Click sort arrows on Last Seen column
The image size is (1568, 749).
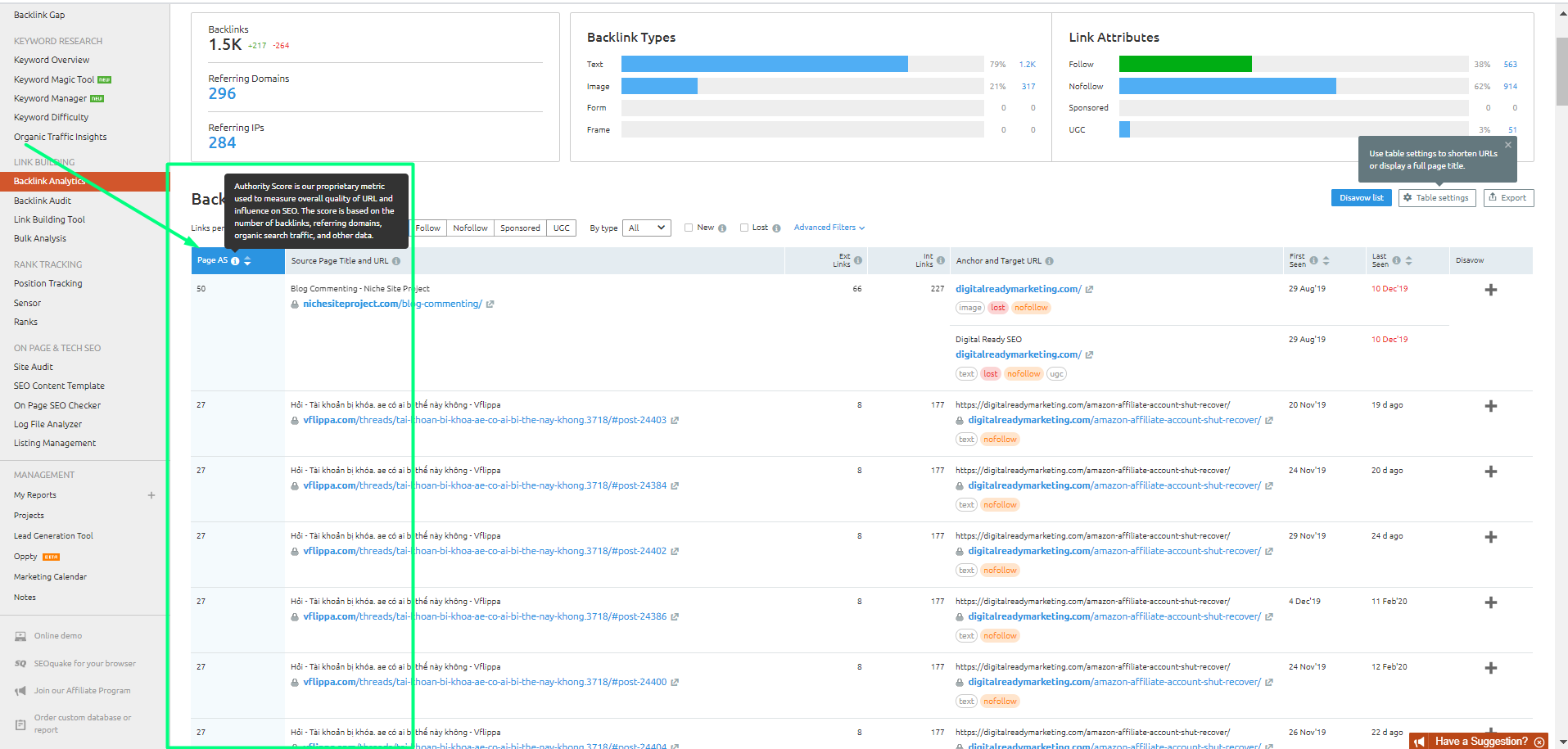(x=1408, y=260)
